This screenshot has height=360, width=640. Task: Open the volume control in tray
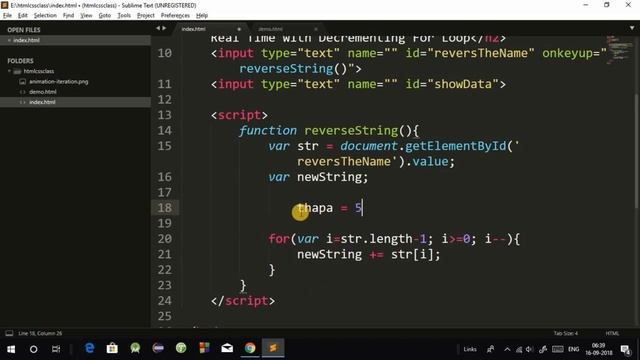[529, 349]
